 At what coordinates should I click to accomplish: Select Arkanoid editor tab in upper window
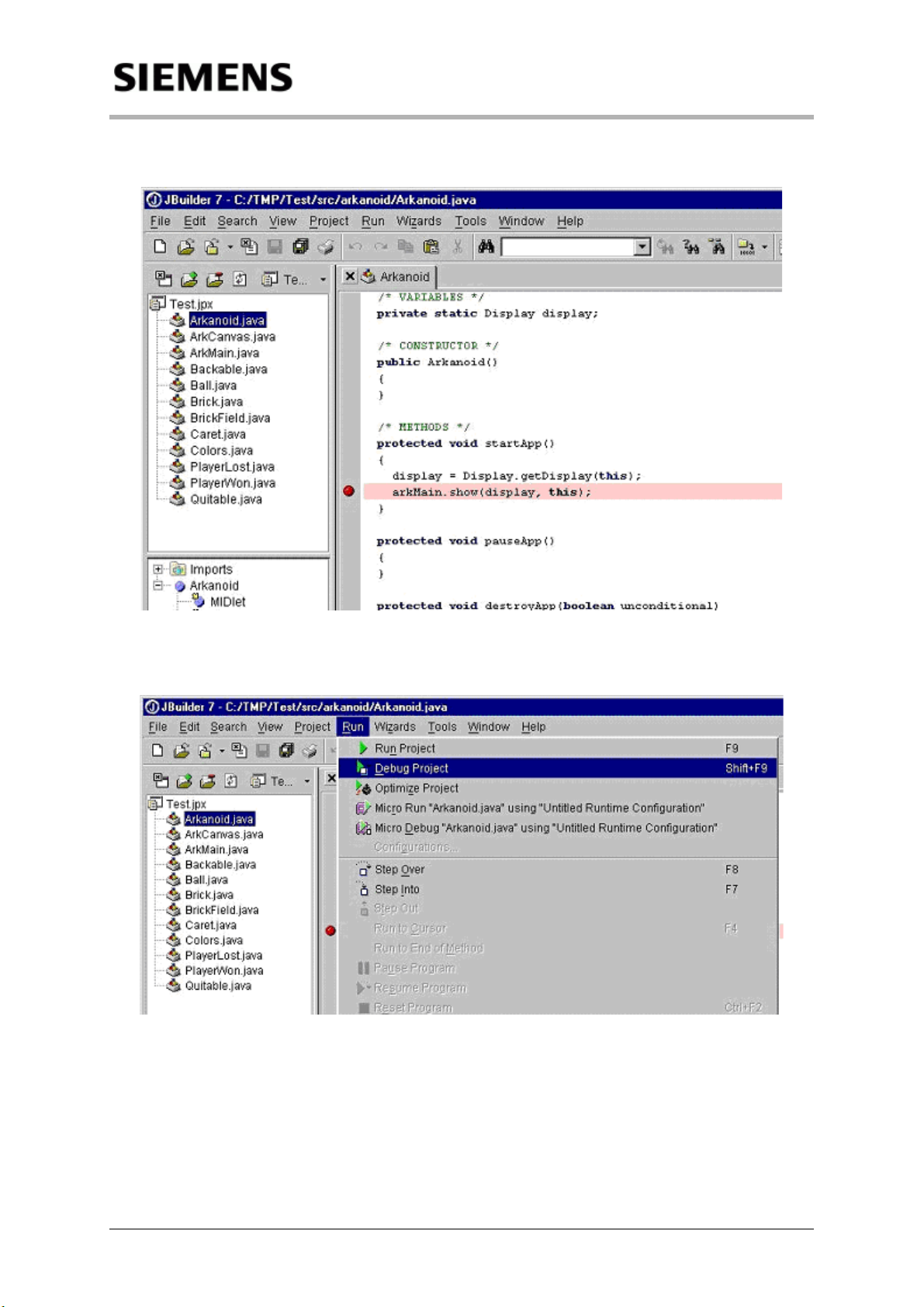pyautogui.click(x=396, y=277)
